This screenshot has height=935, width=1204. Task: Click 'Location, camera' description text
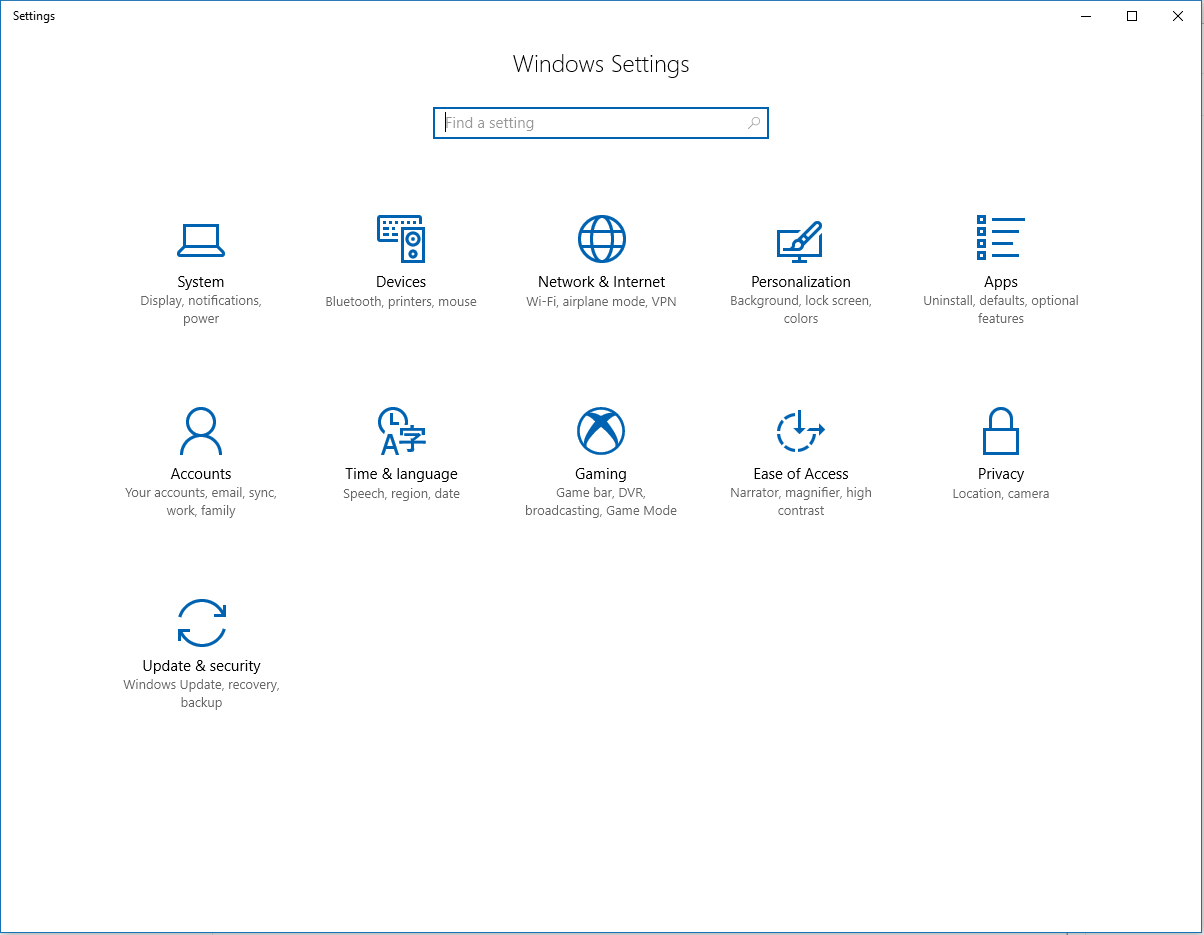tap(1001, 494)
